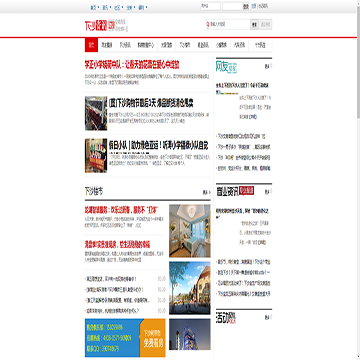360x360 pixels.
Task: Click the red badge beside 商业资讯 heading
Action: coord(247,191)
